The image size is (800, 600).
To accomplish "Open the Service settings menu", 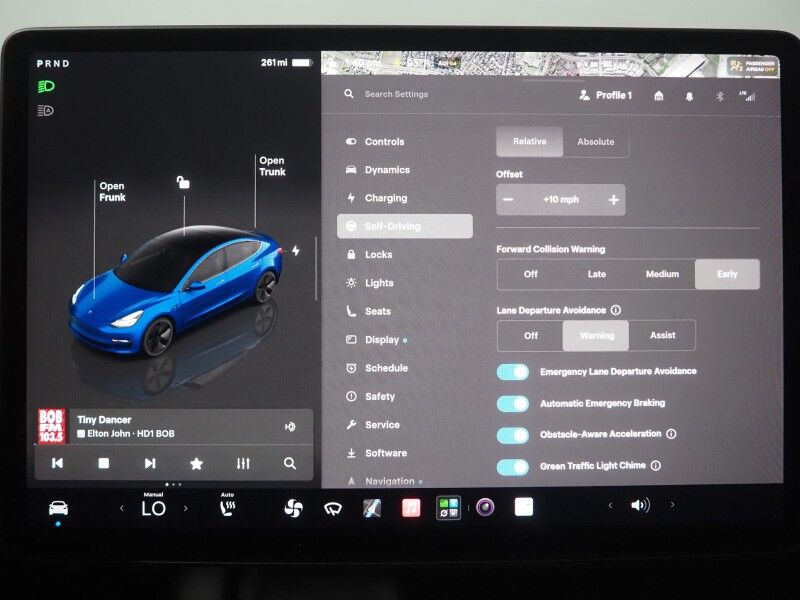I will 373,424.
